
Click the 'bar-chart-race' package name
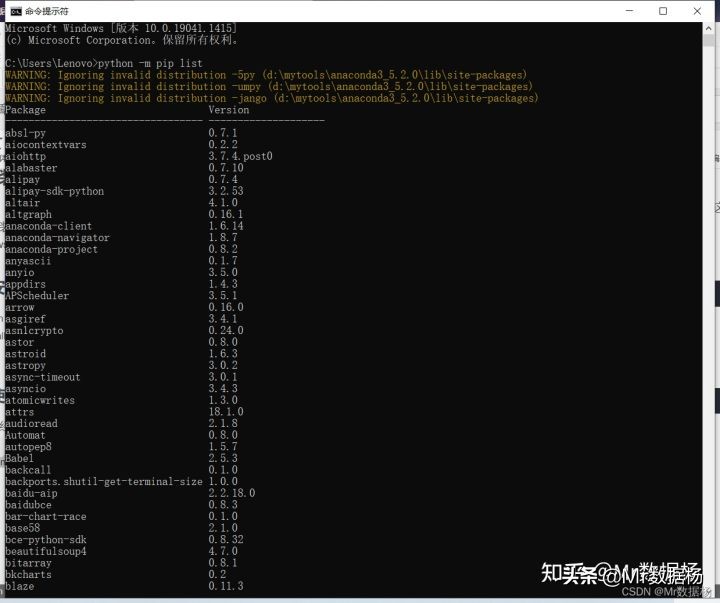[46, 517]
